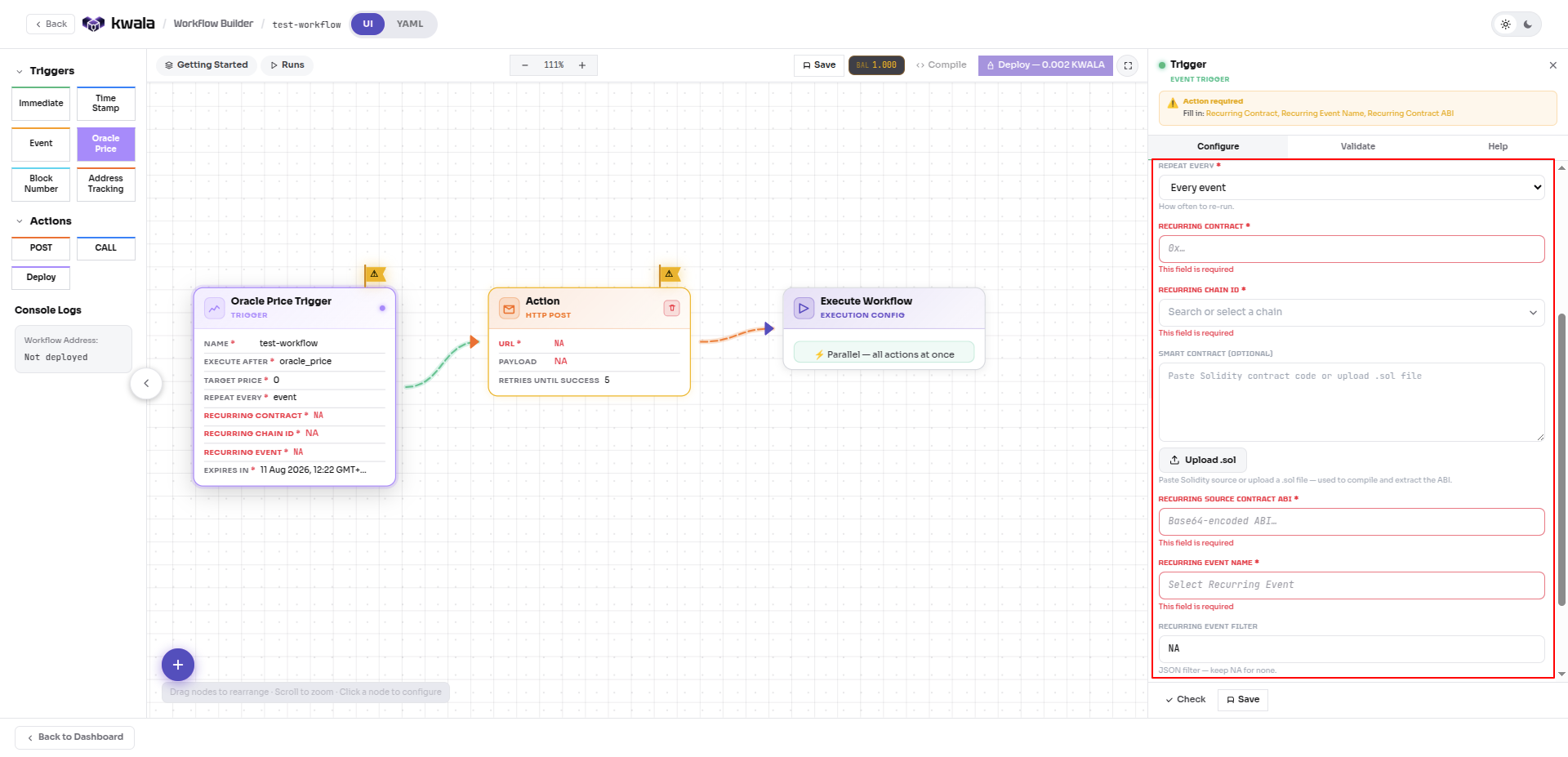1568x757 pixels.
Task: Add an Event trigger
Action: pos(41,144)
